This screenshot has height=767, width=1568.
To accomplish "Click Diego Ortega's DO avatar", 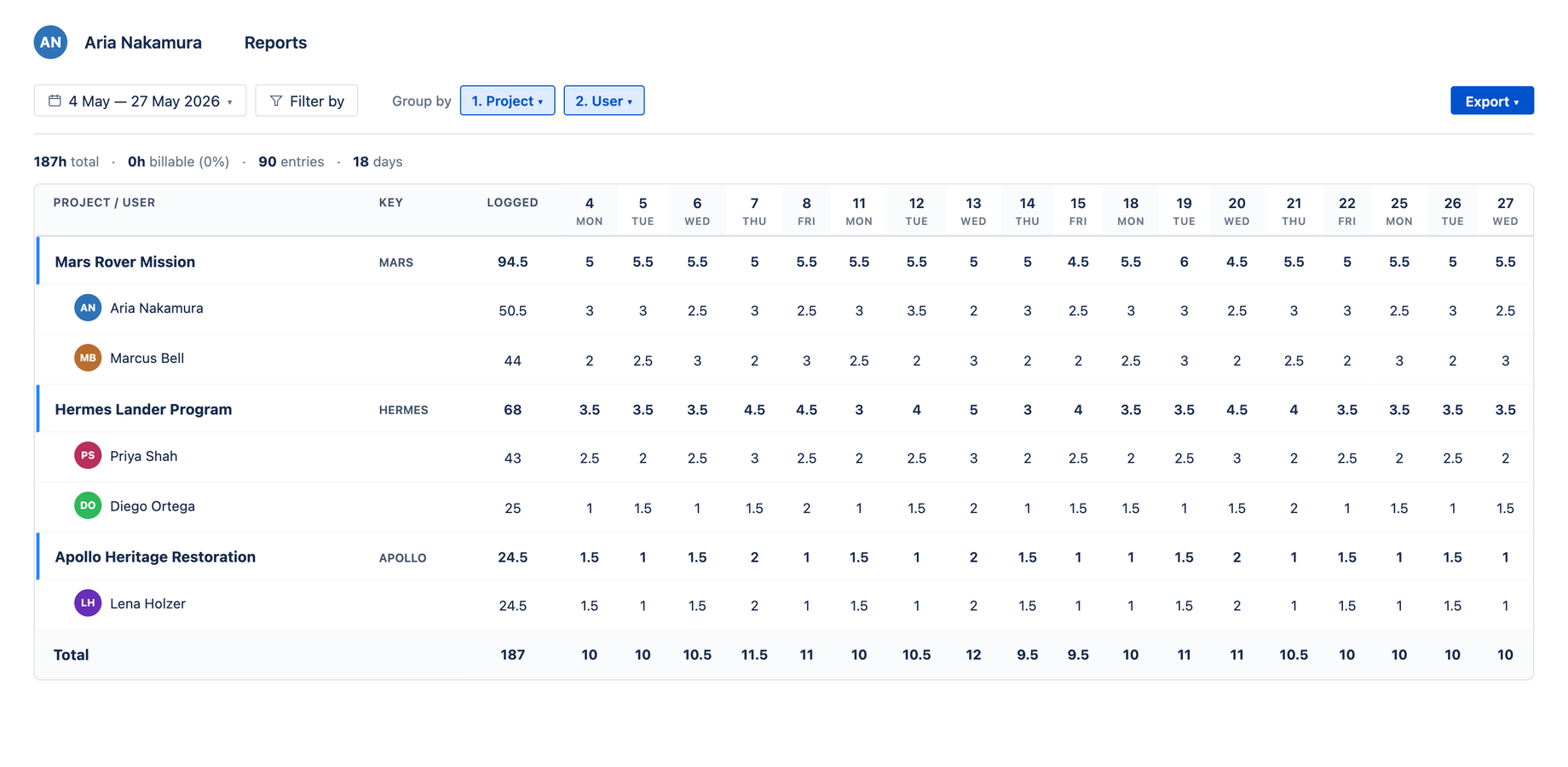I will [x=88, y=505].
